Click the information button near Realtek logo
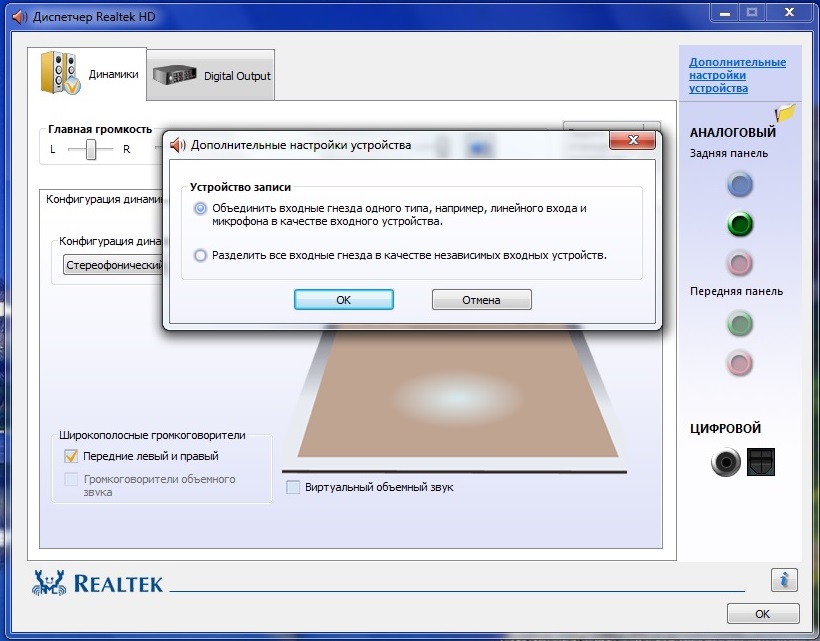This screenshot has height=641, width=820. [x=784, y=580]
